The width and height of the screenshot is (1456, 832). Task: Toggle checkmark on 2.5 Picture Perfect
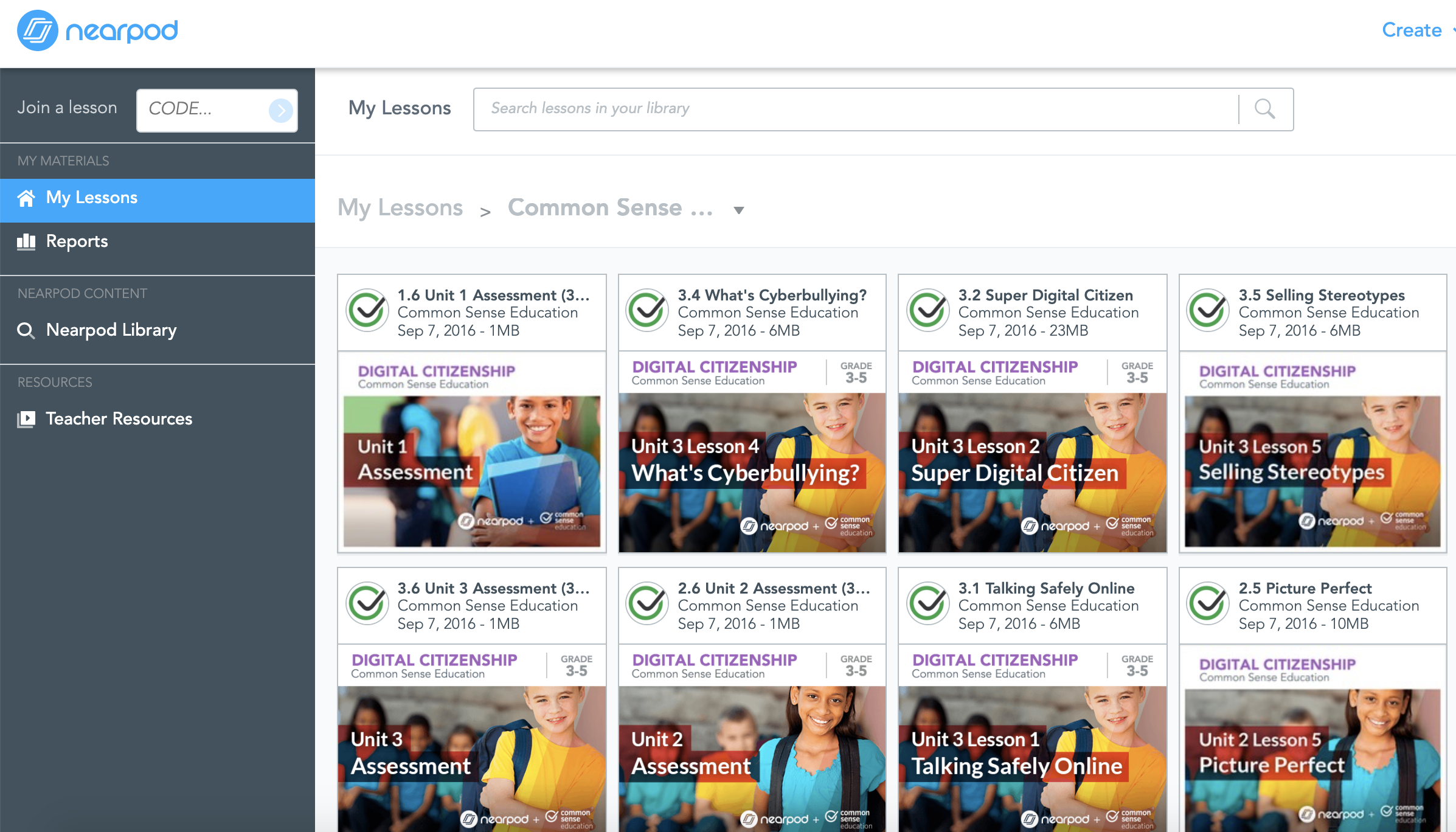tap(1208, 603)
